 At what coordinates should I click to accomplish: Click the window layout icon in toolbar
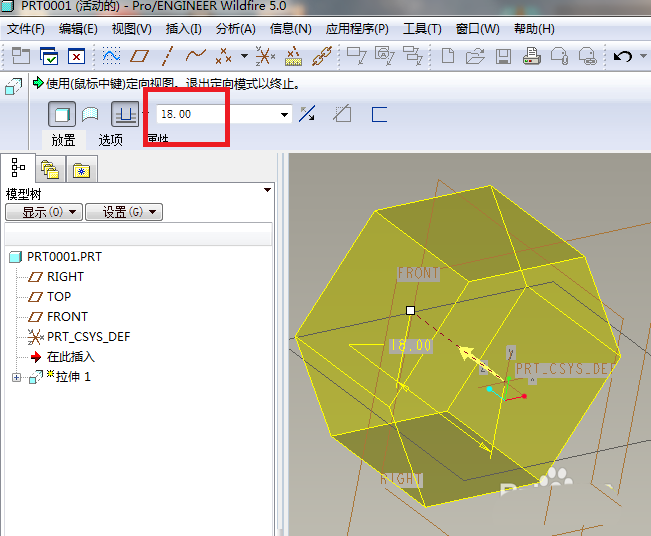pyautogui.click(x=21, y=56)
